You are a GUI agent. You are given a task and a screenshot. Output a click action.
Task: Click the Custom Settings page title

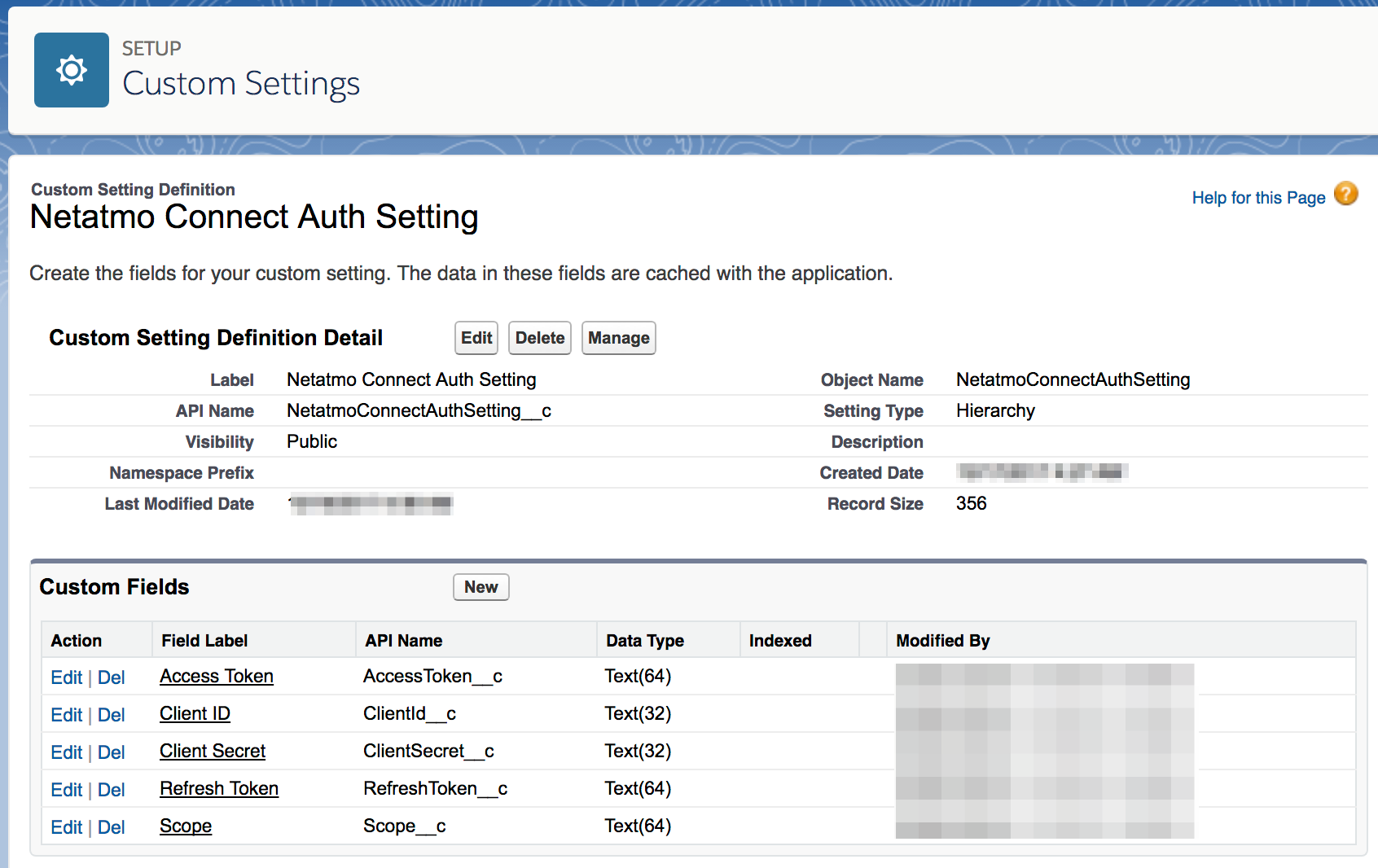click(x=241, y=85)
